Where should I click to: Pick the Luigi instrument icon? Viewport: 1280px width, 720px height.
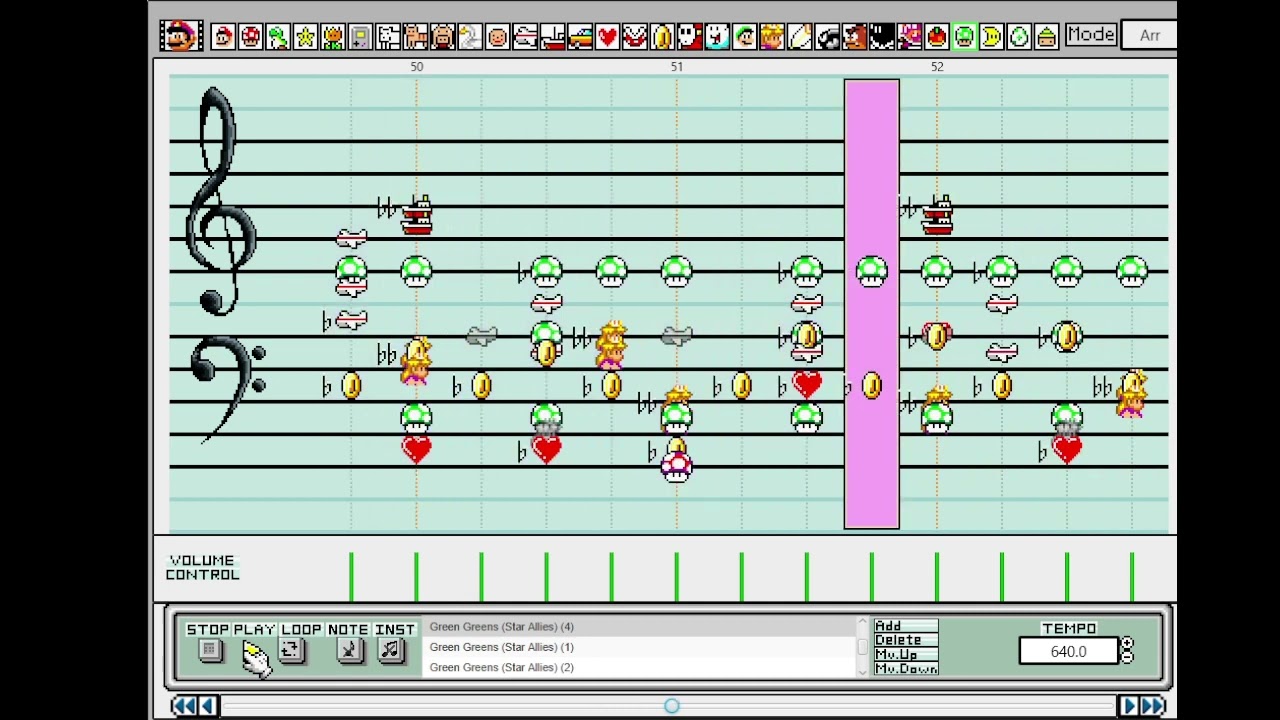[x=745, y=37]
